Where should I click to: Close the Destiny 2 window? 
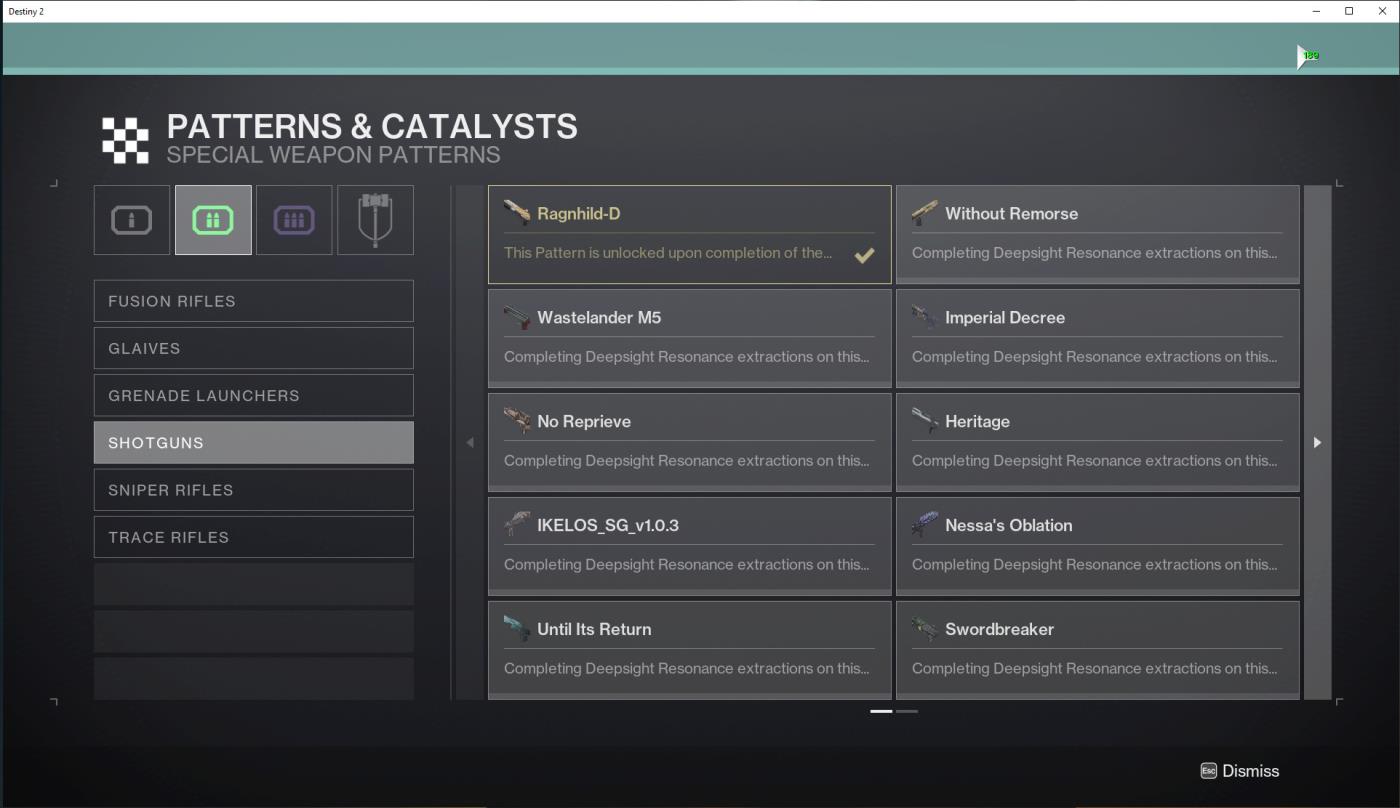1381,11
